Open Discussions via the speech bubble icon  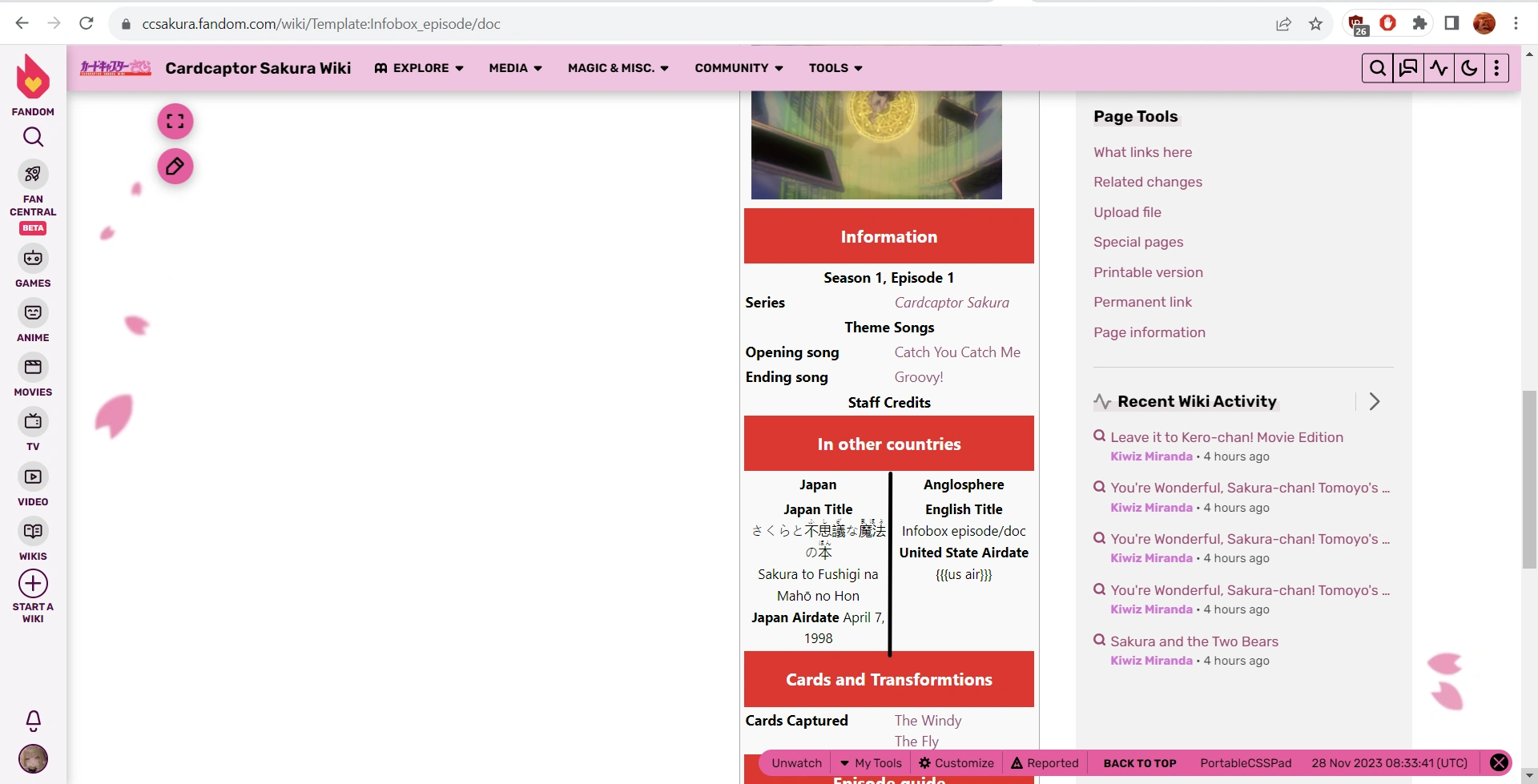coord(1408,68)
